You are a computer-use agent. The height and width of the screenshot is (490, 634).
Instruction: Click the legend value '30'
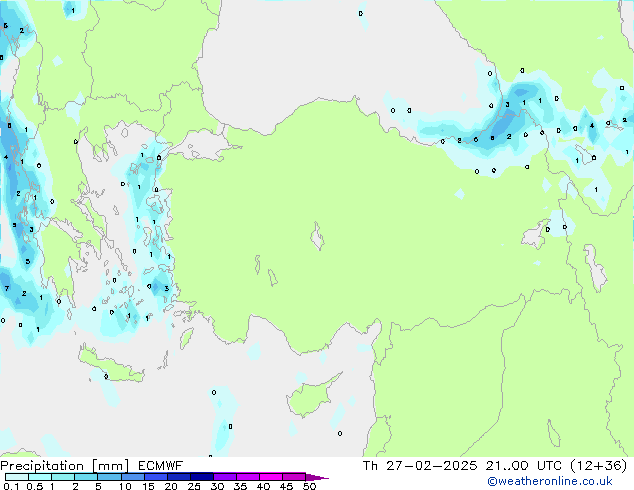pyautogui.click(x=217, y=486)
